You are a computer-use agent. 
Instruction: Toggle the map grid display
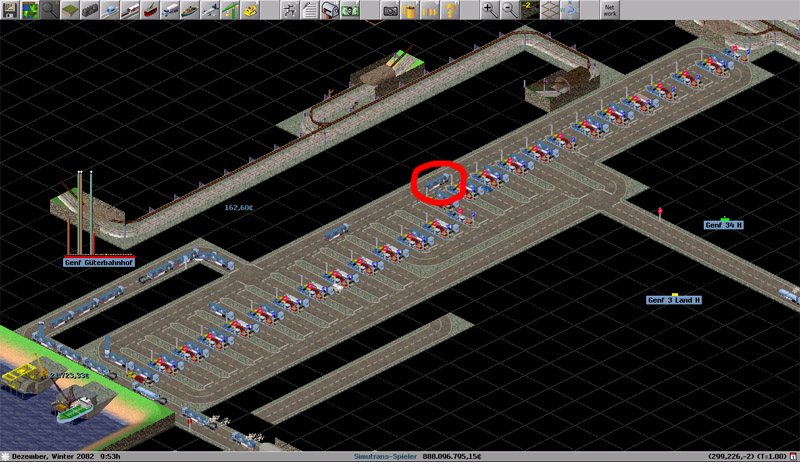pyautogui.click(x=549, y=11)
